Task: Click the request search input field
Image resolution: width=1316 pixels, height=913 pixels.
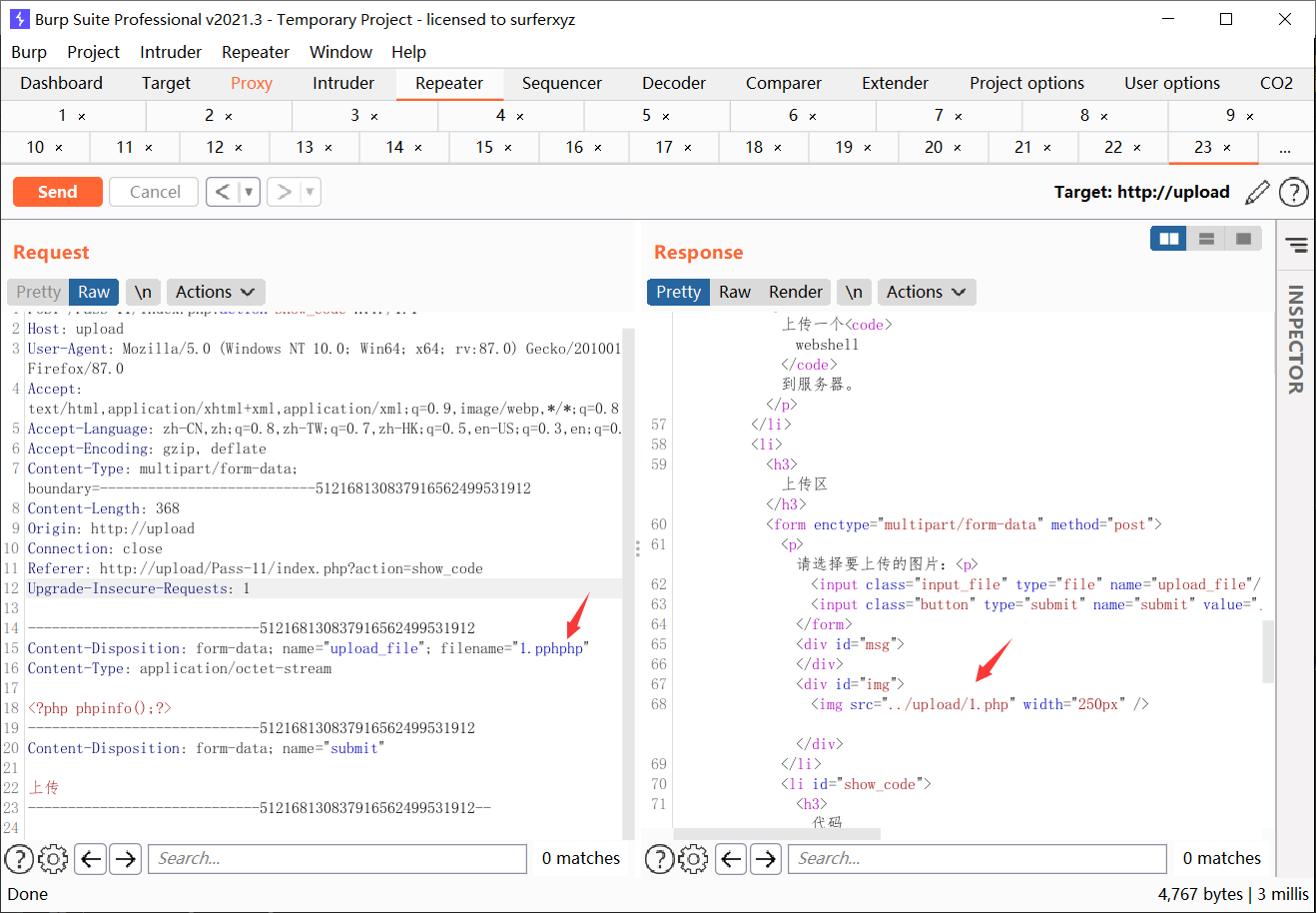Action: tap(337, 858)
